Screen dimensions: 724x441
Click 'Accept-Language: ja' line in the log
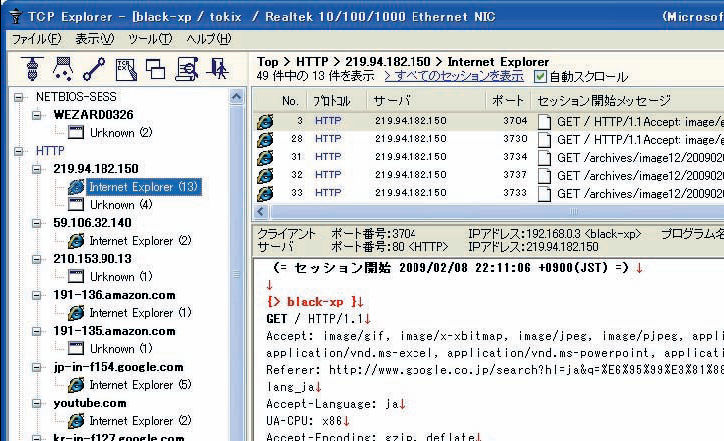coord(336,404)
